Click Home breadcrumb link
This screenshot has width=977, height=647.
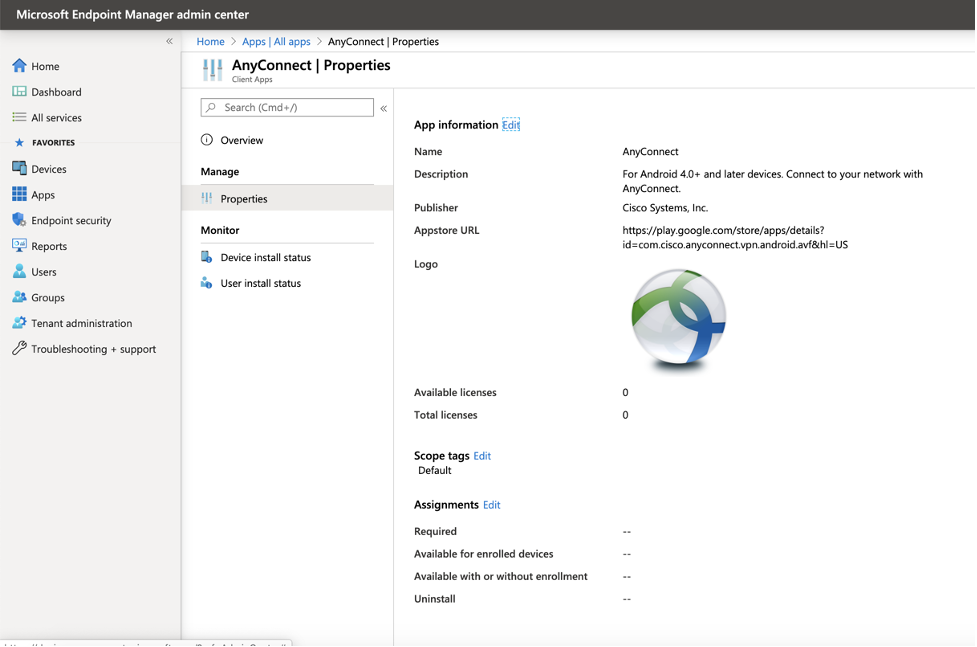(x=211, y=41)
